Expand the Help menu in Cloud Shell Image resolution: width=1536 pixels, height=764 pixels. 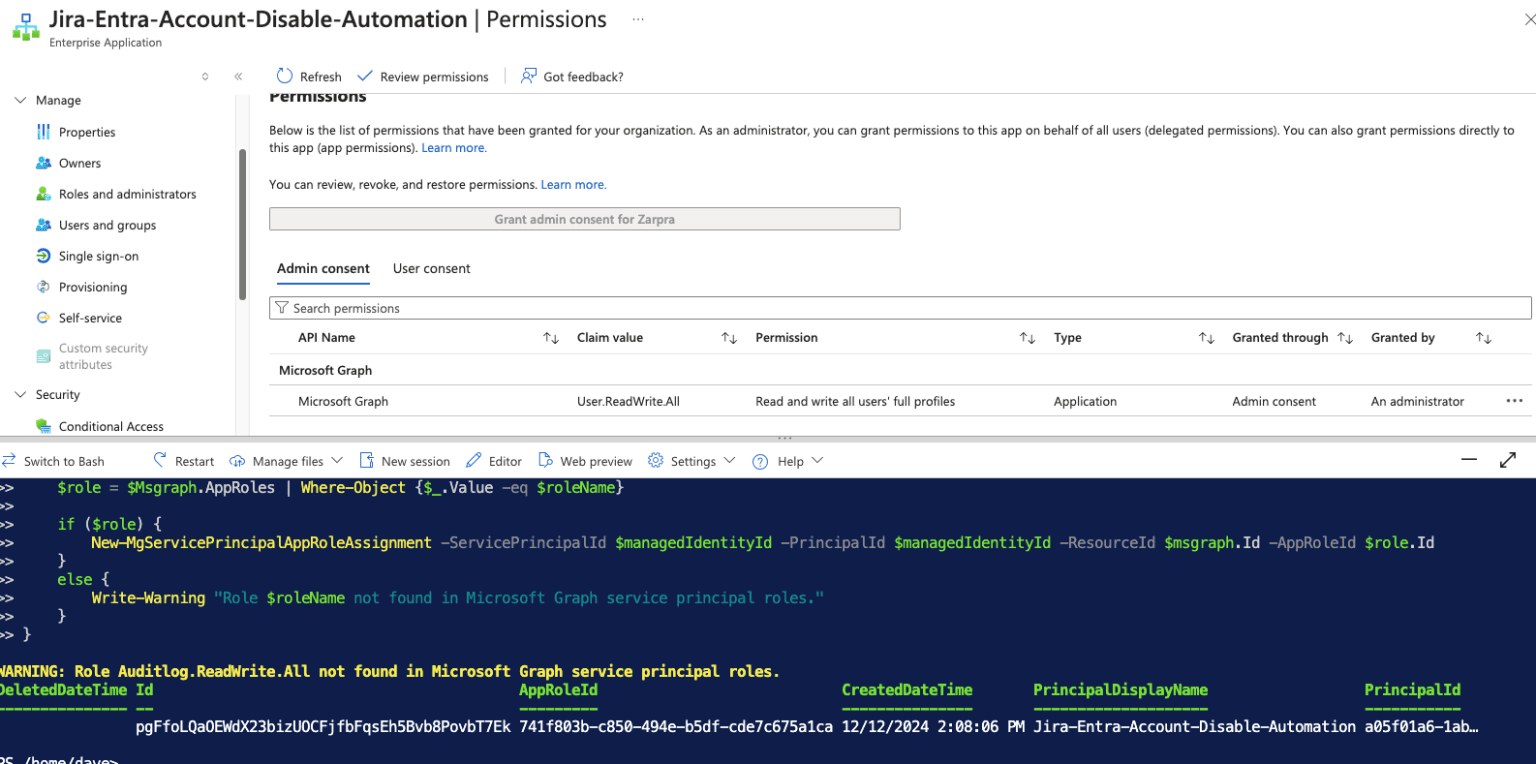(x=789, y=460)
